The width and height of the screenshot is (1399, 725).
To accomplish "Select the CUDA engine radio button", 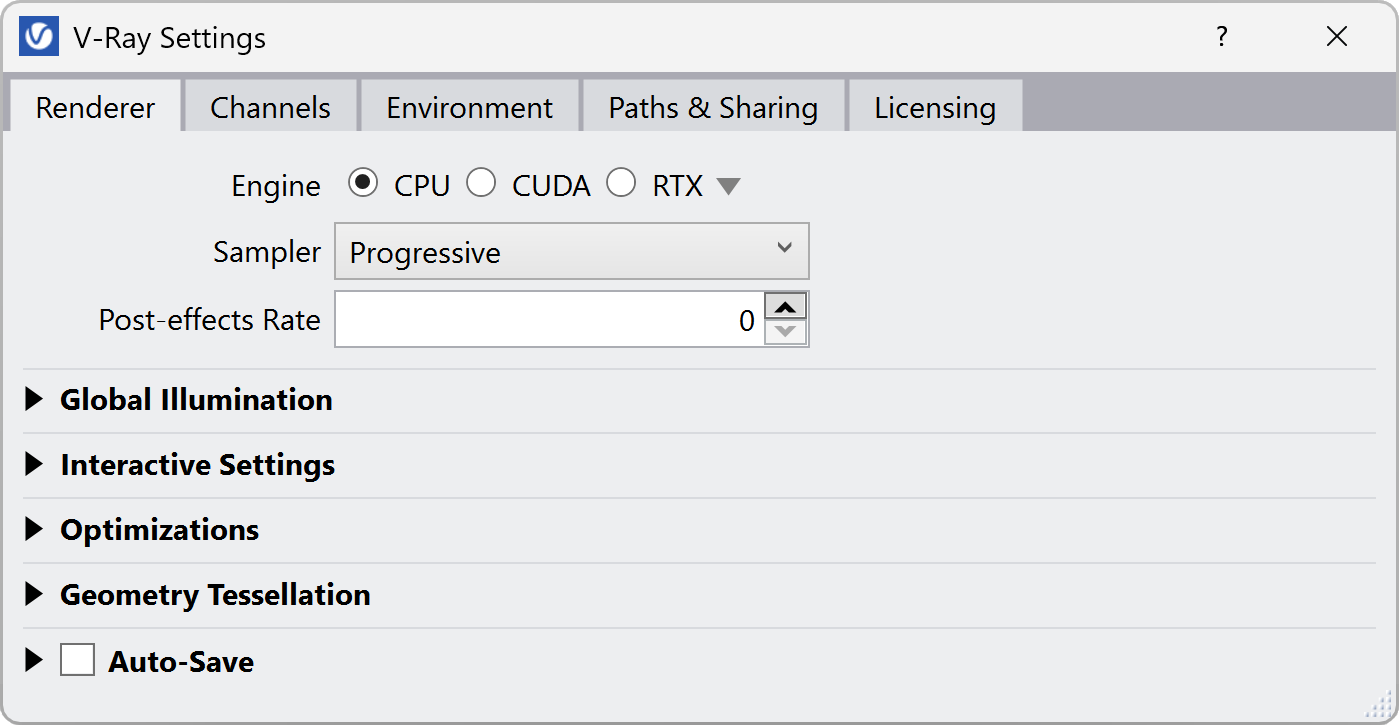I will pyautogui.click(x=481, y=183).
